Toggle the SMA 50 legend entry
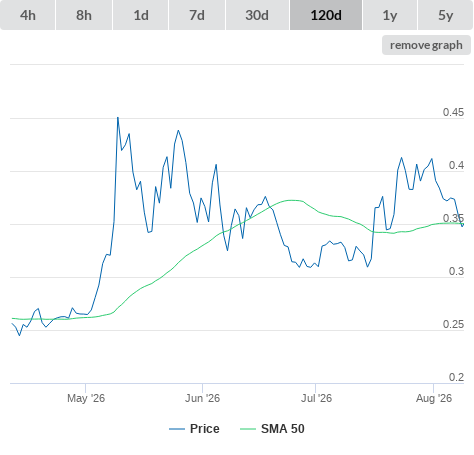This screenshot has height=455, width=474. 283,429
